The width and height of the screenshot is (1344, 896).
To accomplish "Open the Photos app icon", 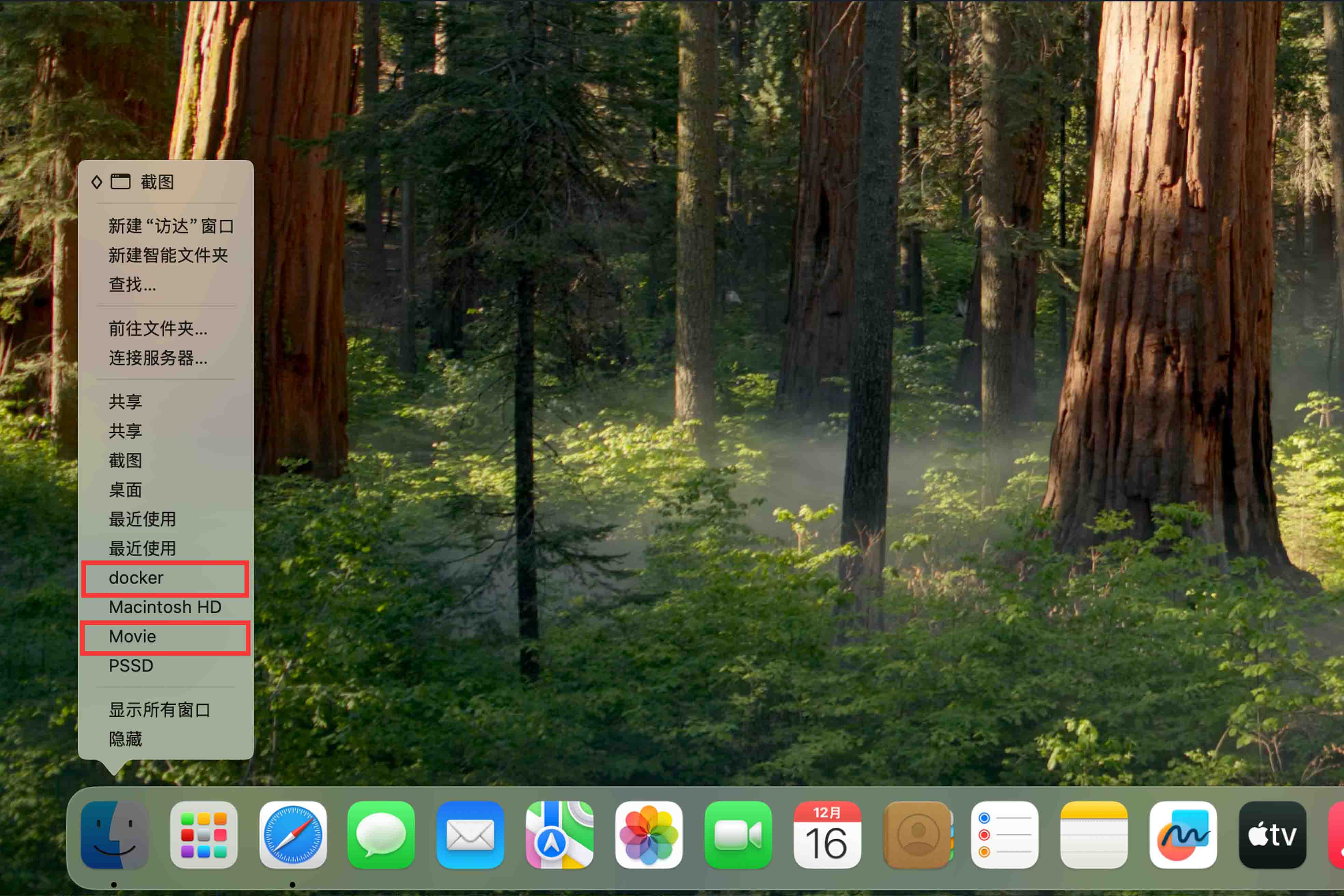I will pyautogui.click(x=648, y=835).
